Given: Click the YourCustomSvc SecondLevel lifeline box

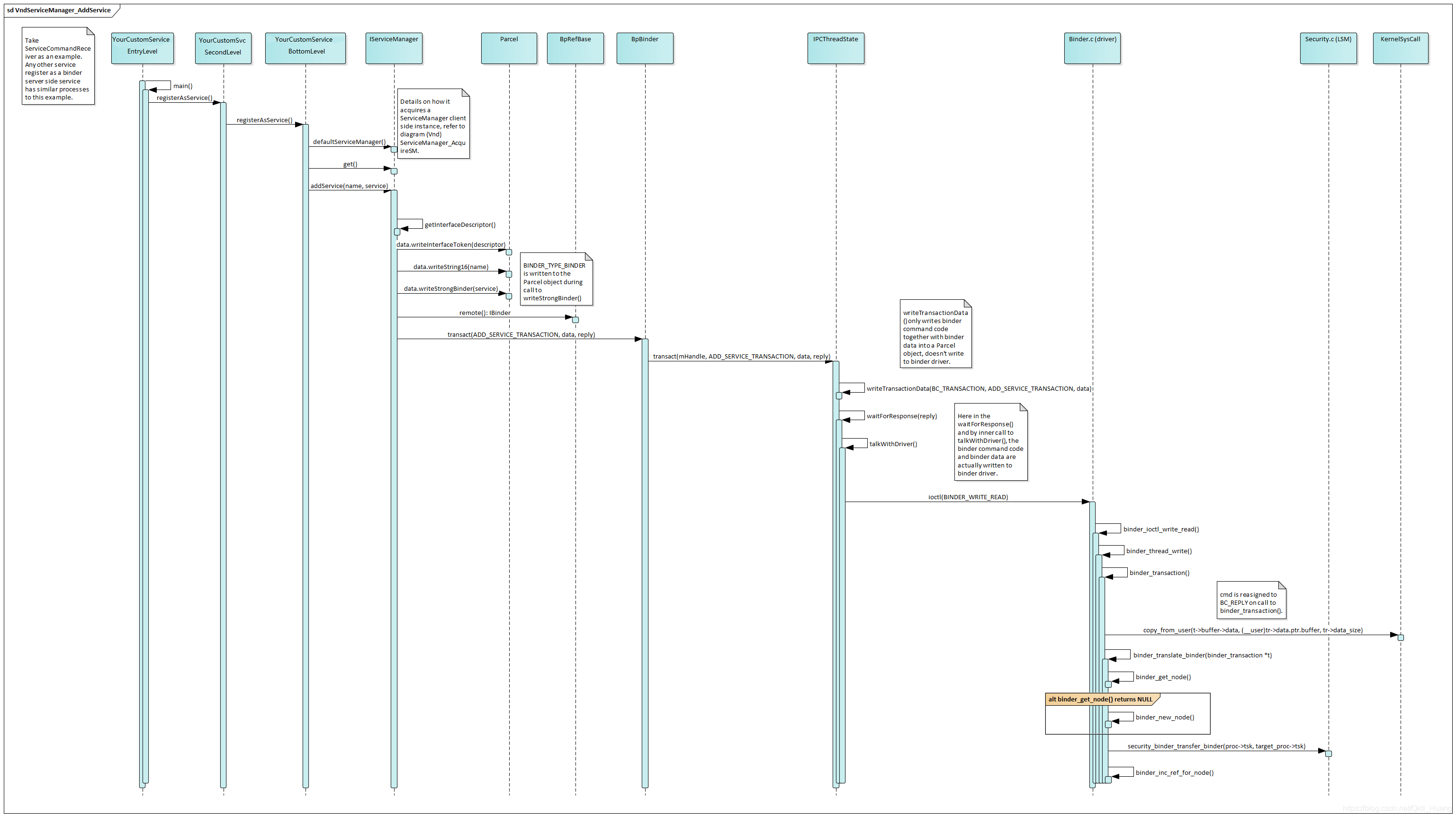Looking at the screenshot, I should (x=223, y=49).
